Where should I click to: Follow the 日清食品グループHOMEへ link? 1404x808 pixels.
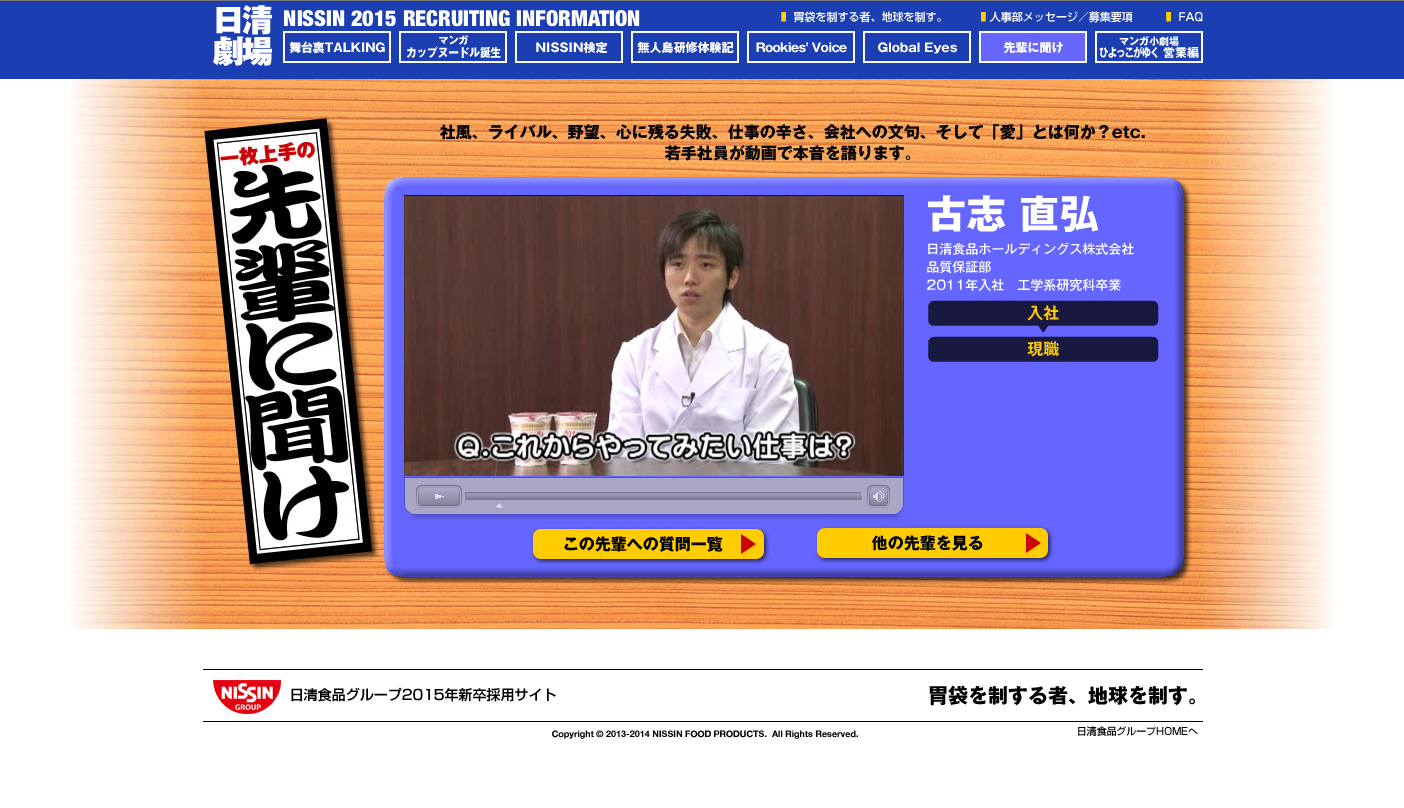point(1137,731)
